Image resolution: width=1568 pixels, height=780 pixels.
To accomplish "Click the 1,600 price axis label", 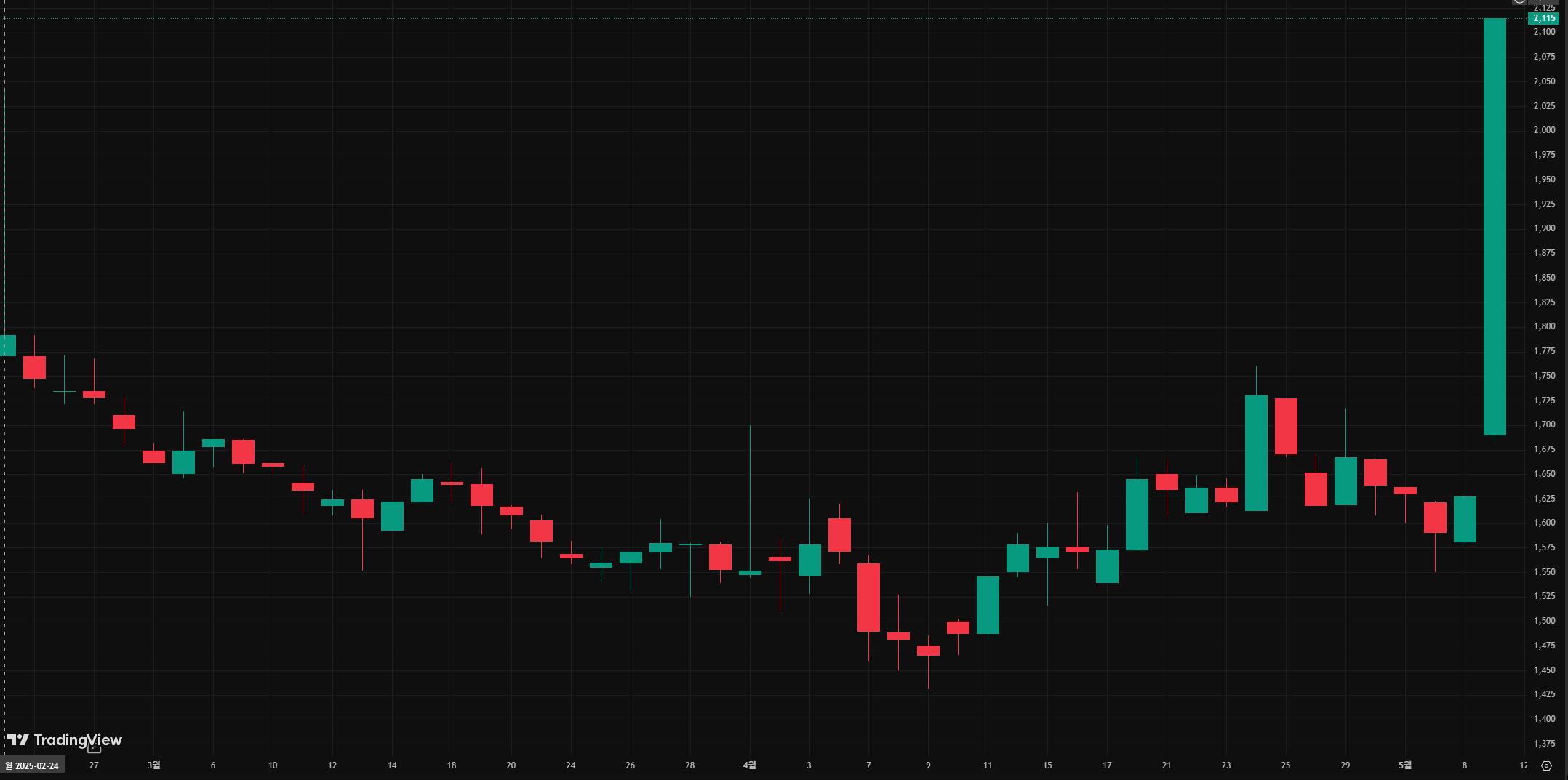I will point(1545,523).
